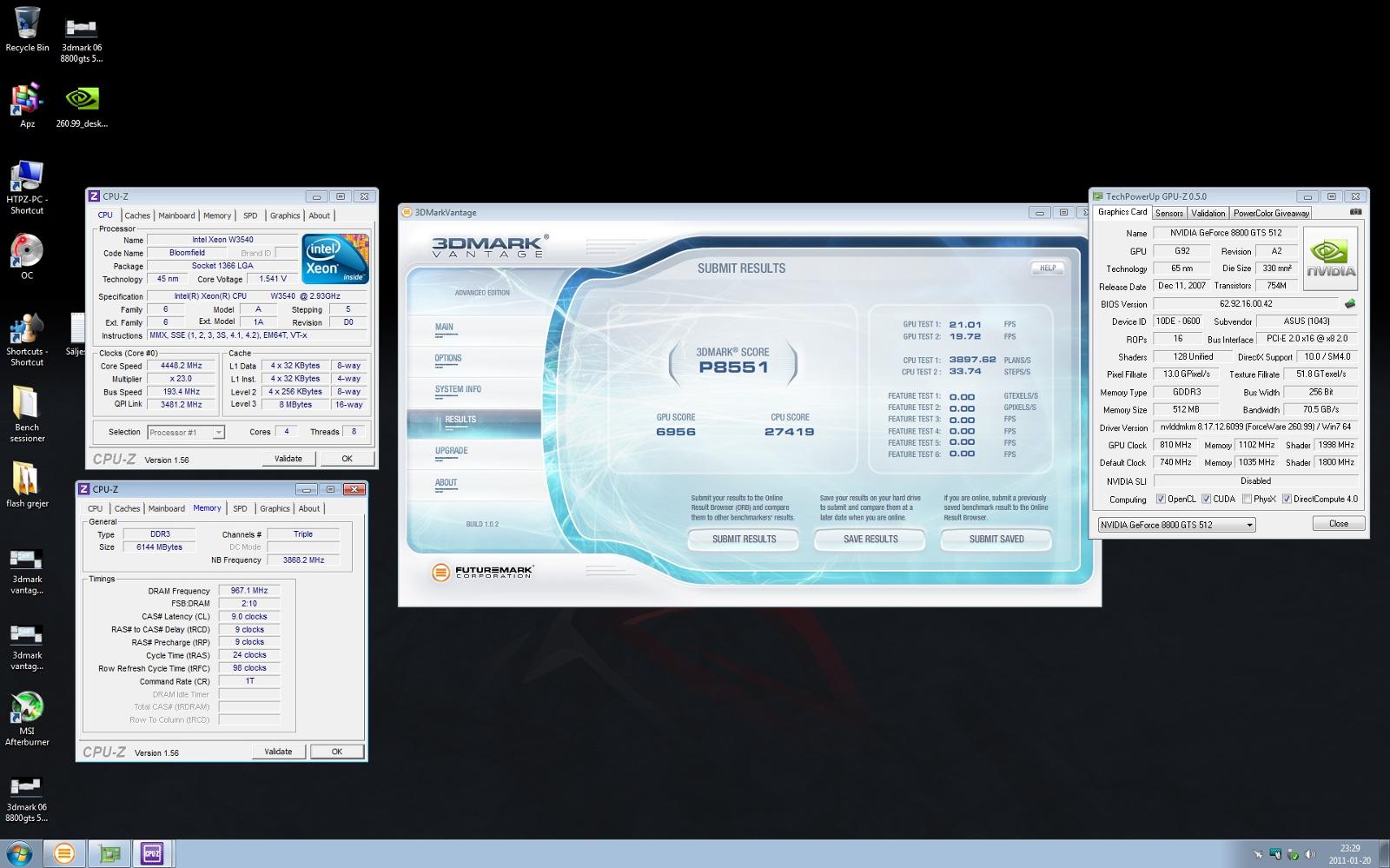1390x868 pixels.
Task: Click the SUBMIT RESULTS button
Action: click(745, 540)
